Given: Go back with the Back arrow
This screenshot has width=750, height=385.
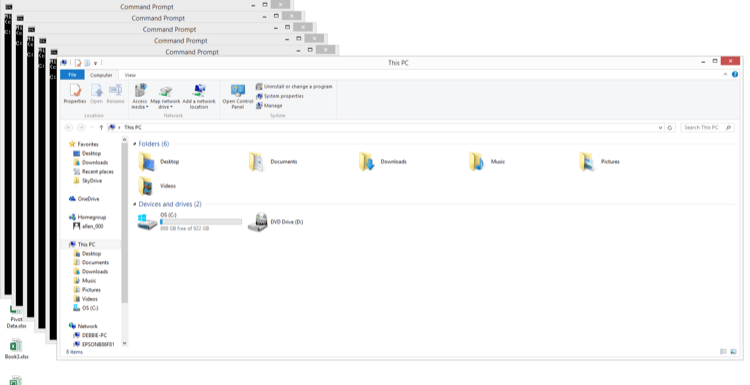Looking at the screenshot, I should pos(68,128).
